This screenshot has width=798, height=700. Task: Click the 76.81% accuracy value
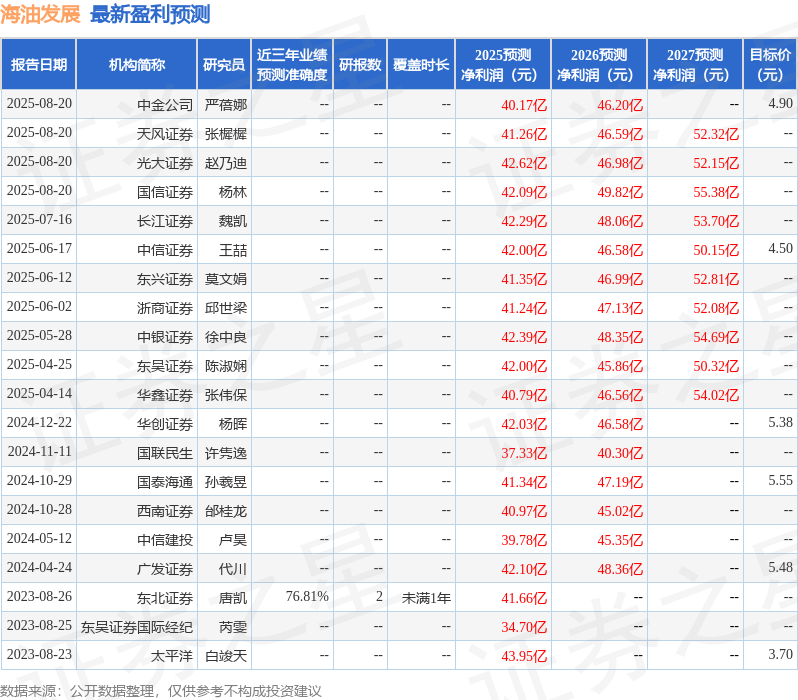(x=307, y=597)
